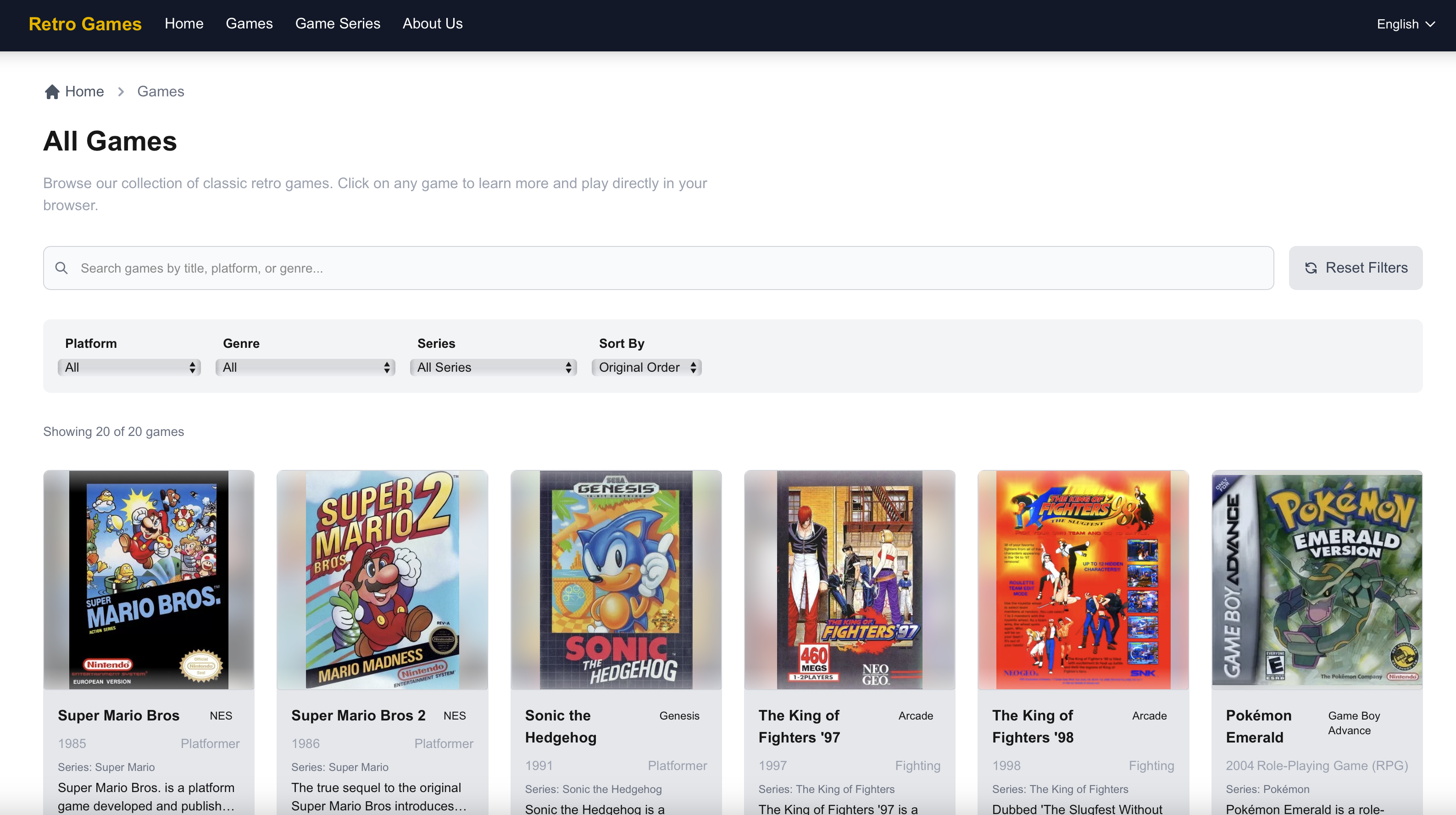Click the Home breadcrumb link
The image size is (1456, 815).
[84, 92]
